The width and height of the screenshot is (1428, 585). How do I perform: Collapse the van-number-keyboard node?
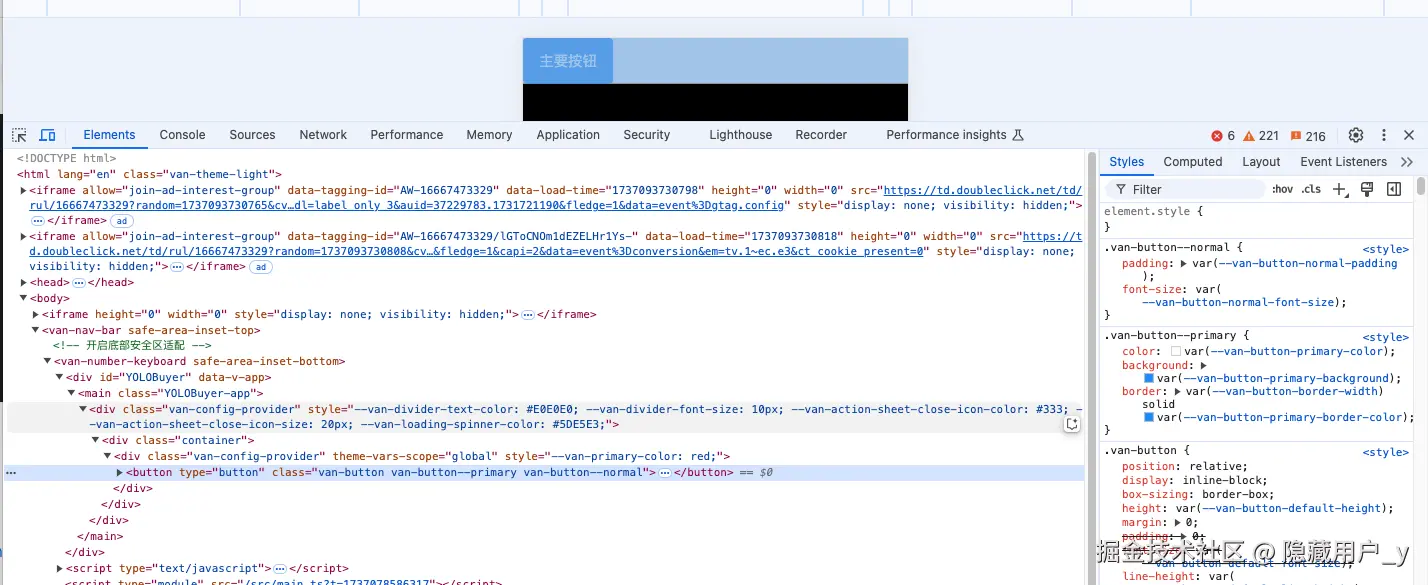[47, 361]
